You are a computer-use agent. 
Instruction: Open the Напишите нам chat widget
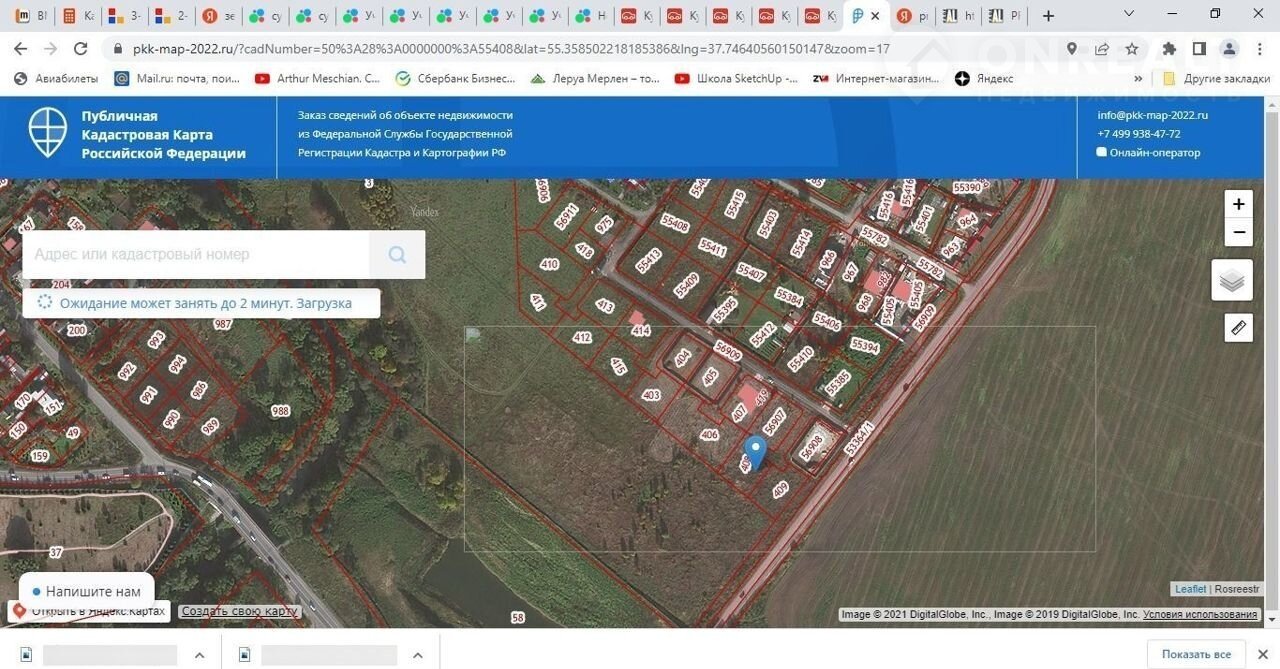point(87,591)
